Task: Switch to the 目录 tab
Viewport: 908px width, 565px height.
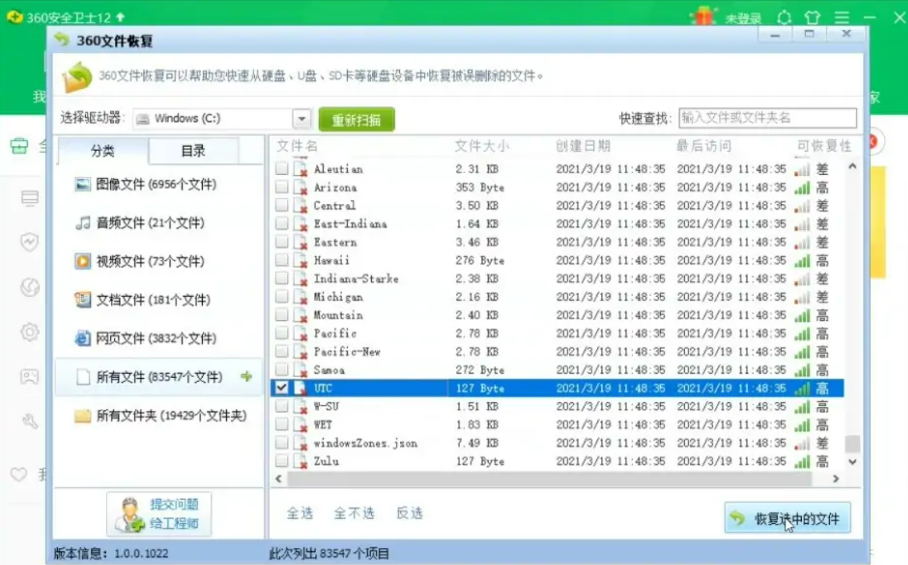Action: (193, 151)
